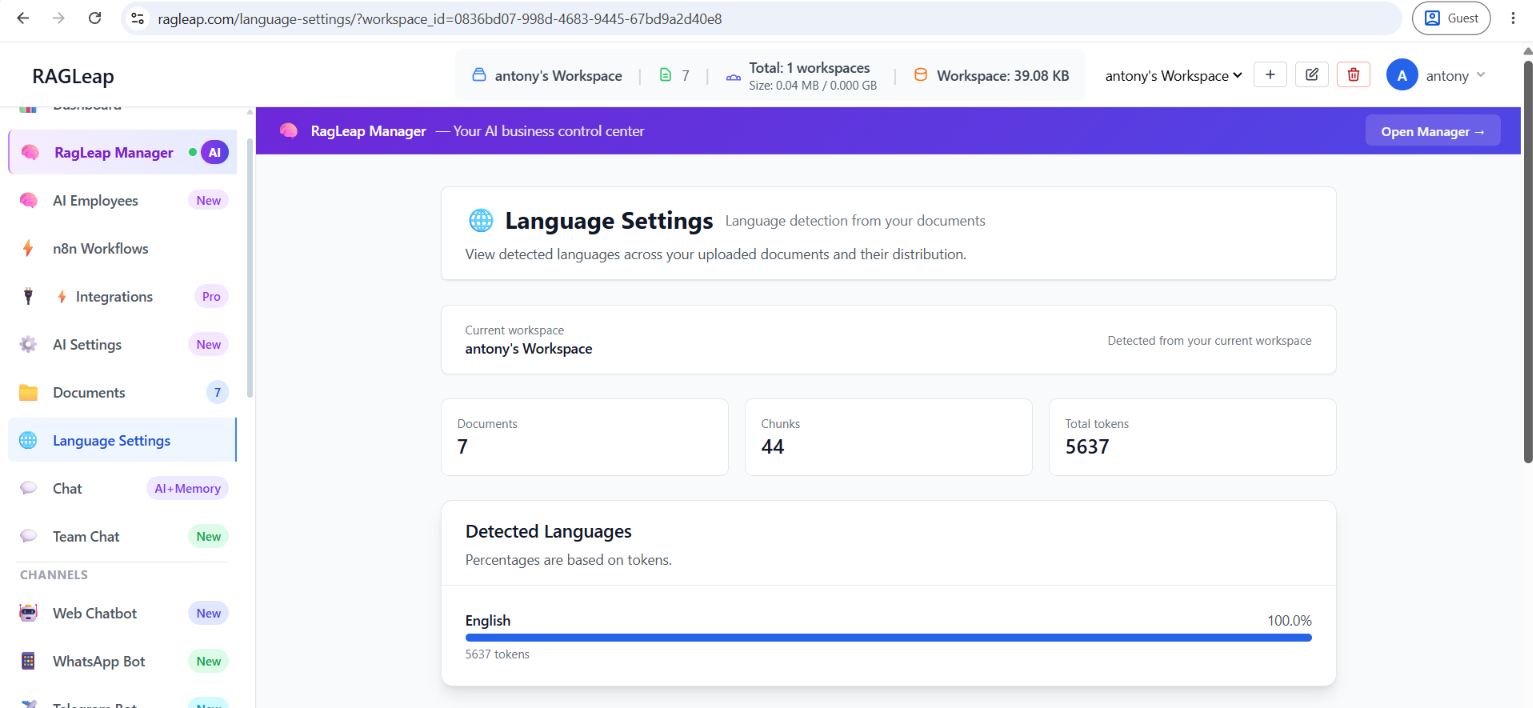1533x708 pixels.
Task: Click the Chunks 44 stat card
Action: 888,437
